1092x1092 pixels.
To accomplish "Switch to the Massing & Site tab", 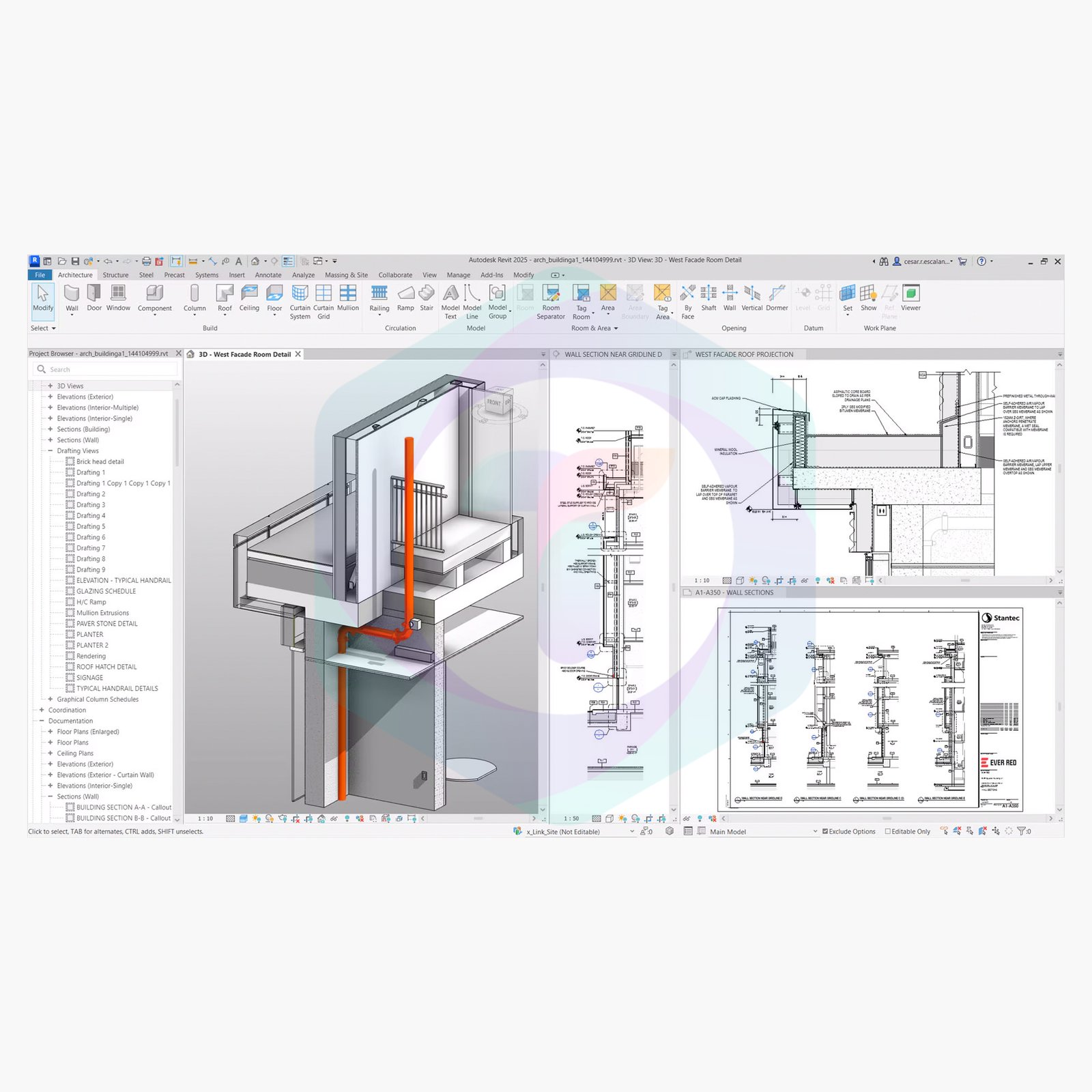I will pos(346,275).
